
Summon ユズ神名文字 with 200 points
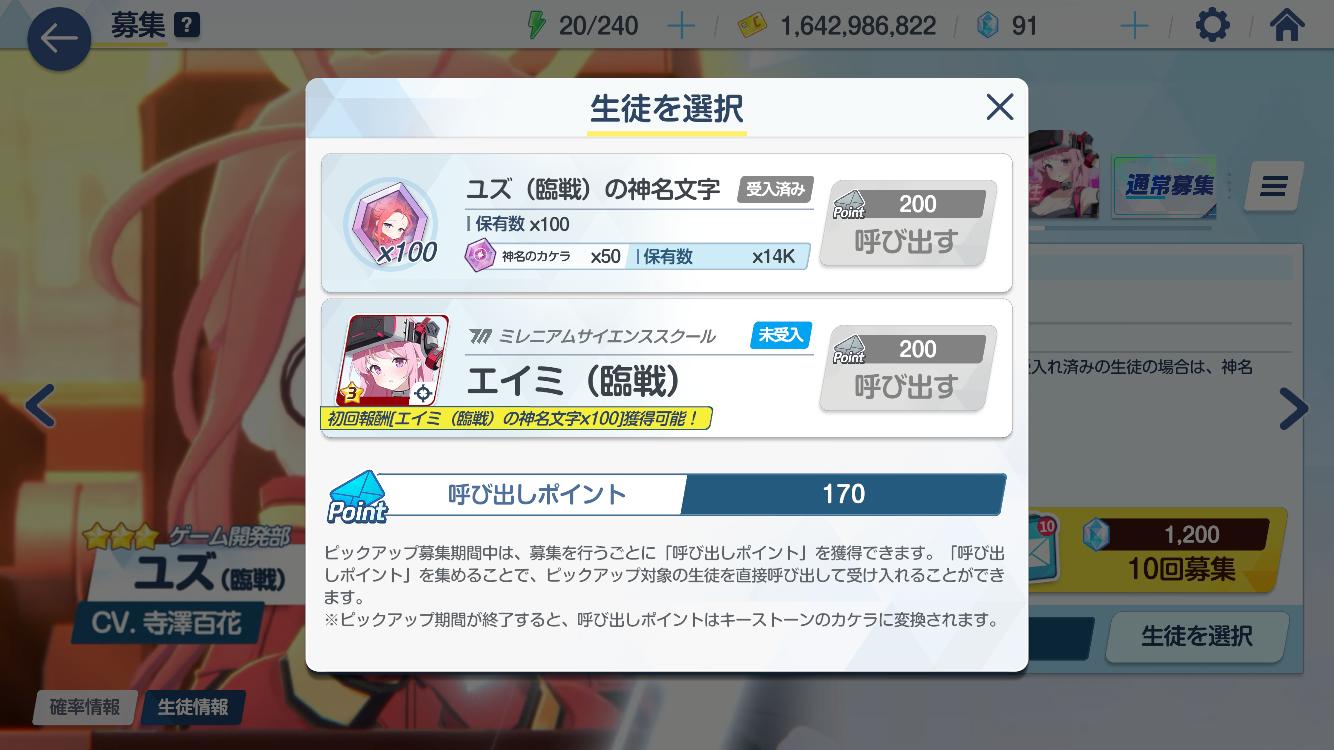[908, 224]
